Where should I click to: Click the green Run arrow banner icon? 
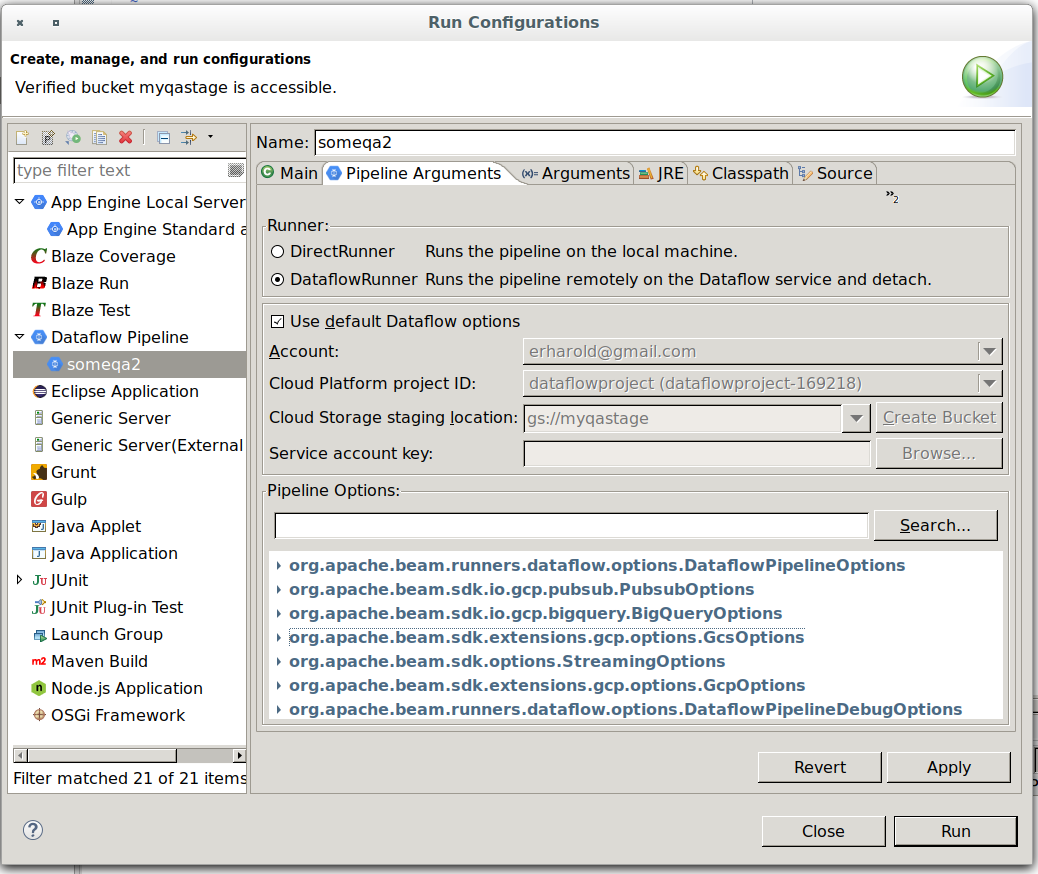point(982,76)
